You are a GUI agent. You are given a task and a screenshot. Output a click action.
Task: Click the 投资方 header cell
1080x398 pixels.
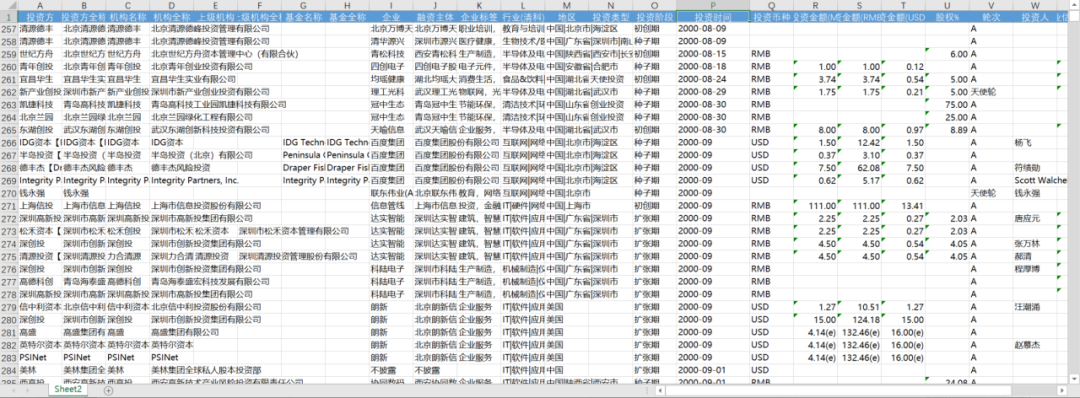[x=39, y=17]
